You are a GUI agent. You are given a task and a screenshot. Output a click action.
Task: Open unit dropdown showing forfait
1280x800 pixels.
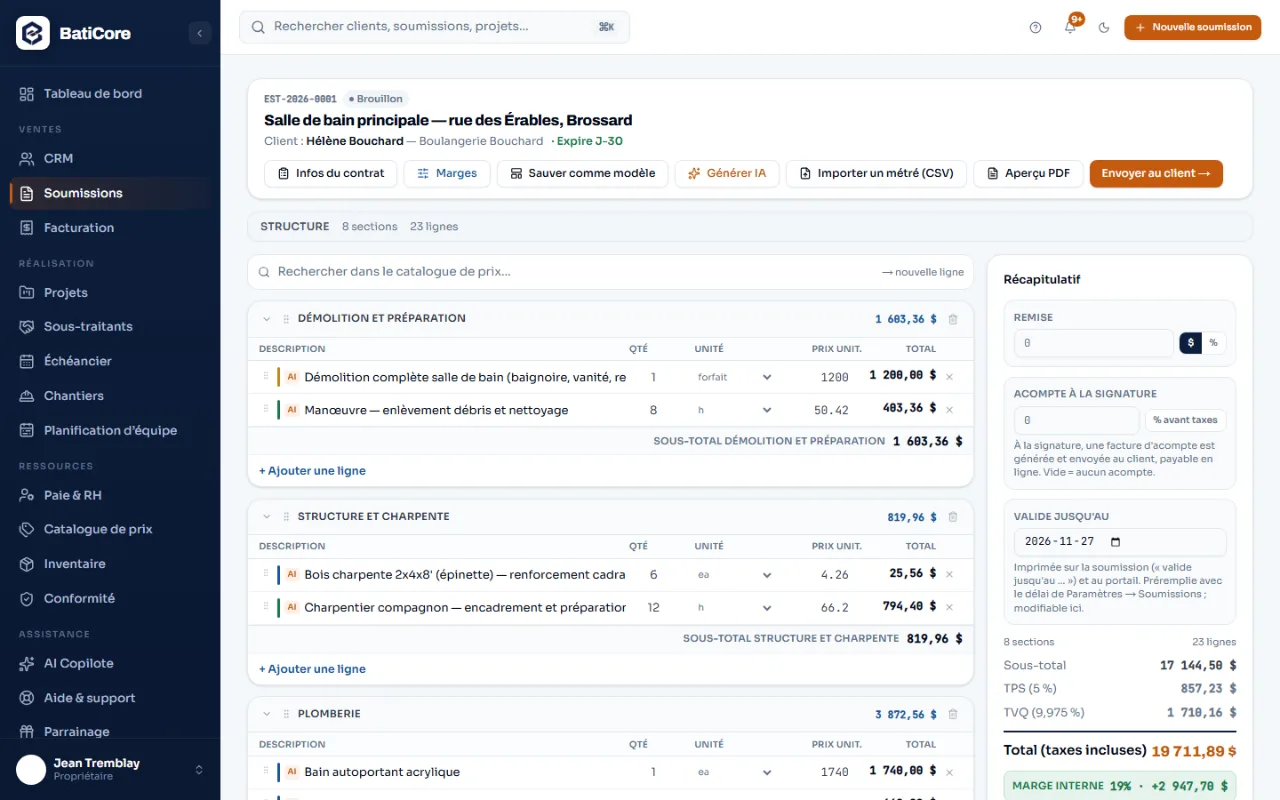click(x=735, y=377)
